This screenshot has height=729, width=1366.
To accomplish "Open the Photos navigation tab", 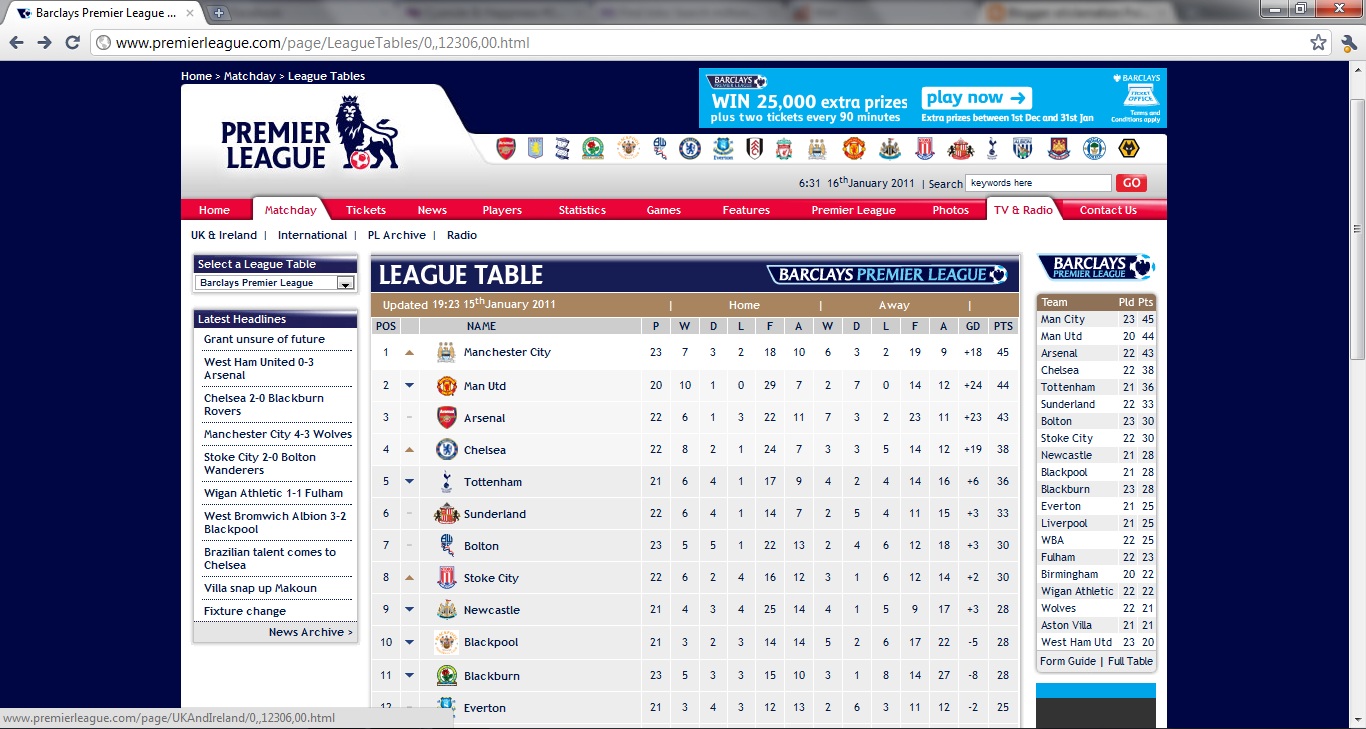I will [x=951, y=210].
